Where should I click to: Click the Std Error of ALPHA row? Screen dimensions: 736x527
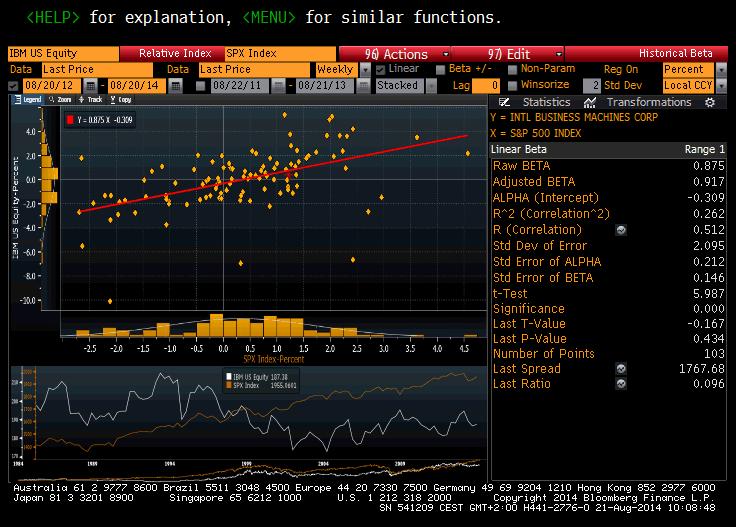tap(608, 262)
